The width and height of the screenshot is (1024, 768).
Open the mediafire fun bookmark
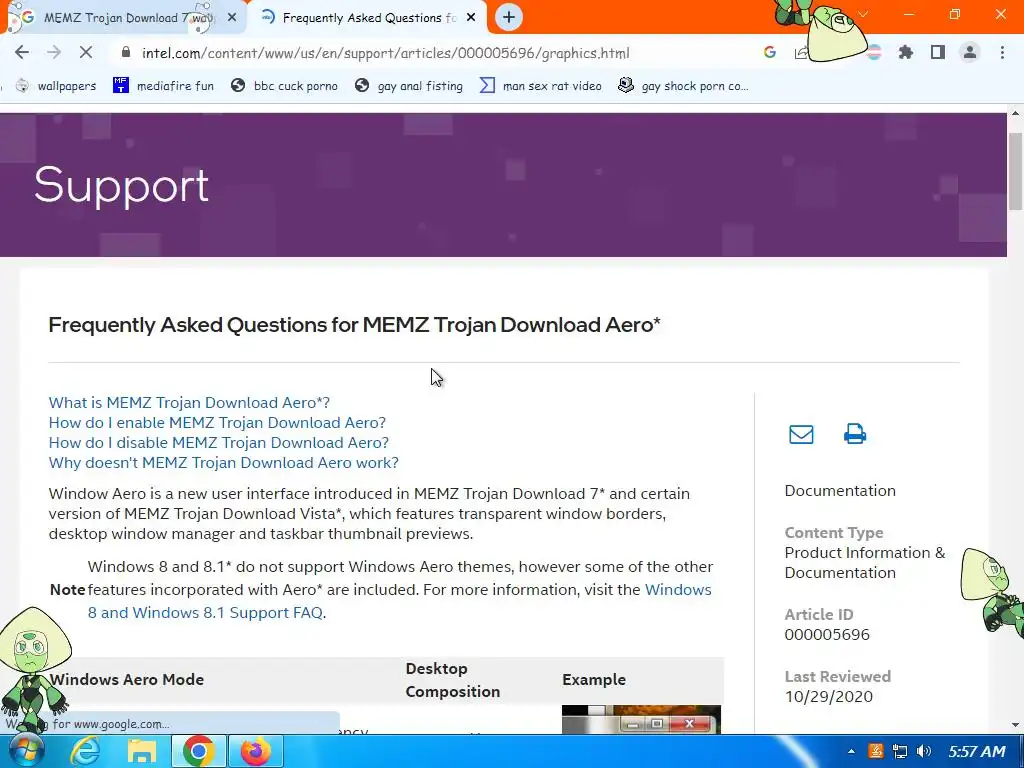[x=163, y=86]
